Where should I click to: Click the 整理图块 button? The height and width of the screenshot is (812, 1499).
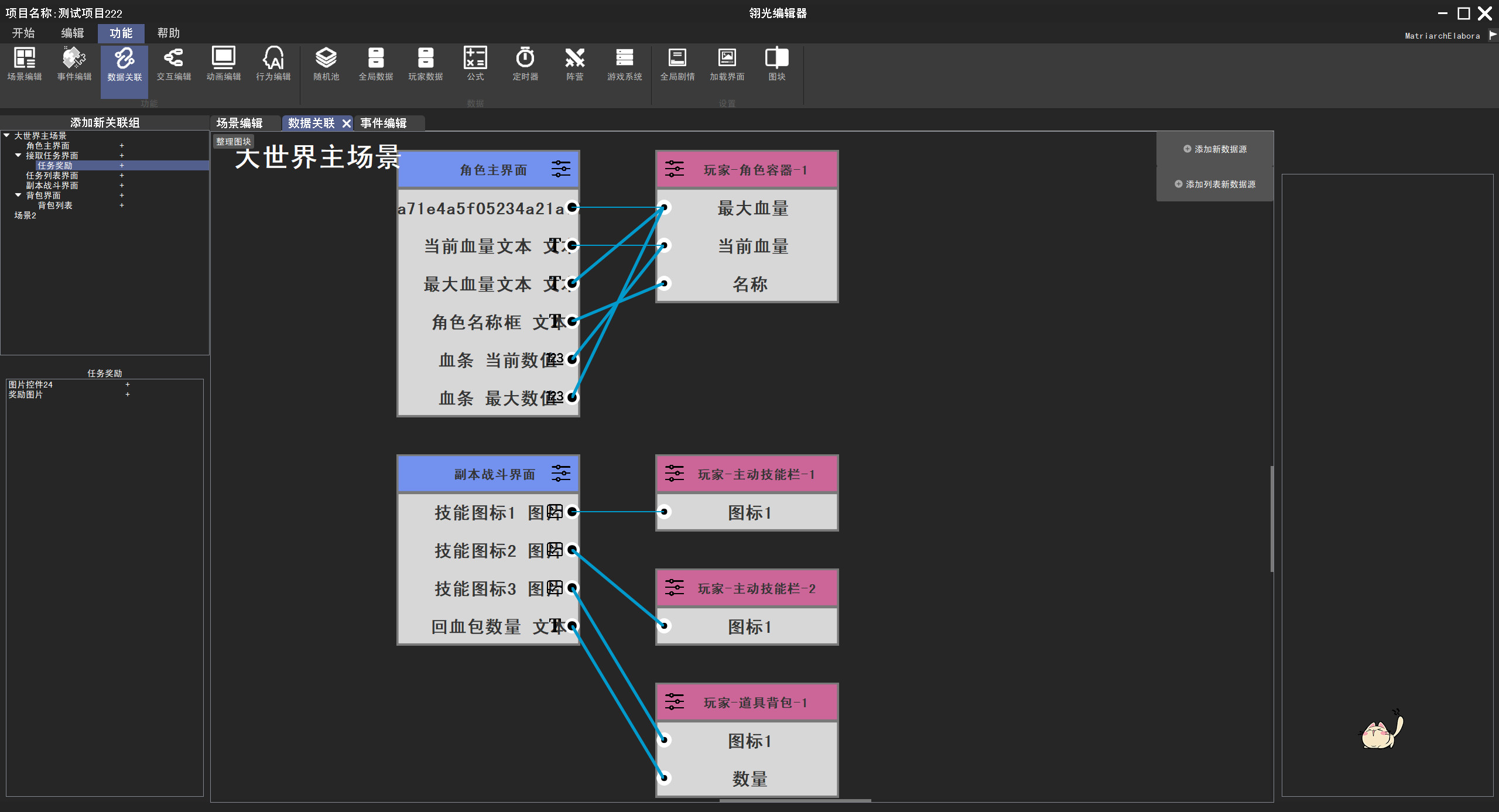point(233,141)
